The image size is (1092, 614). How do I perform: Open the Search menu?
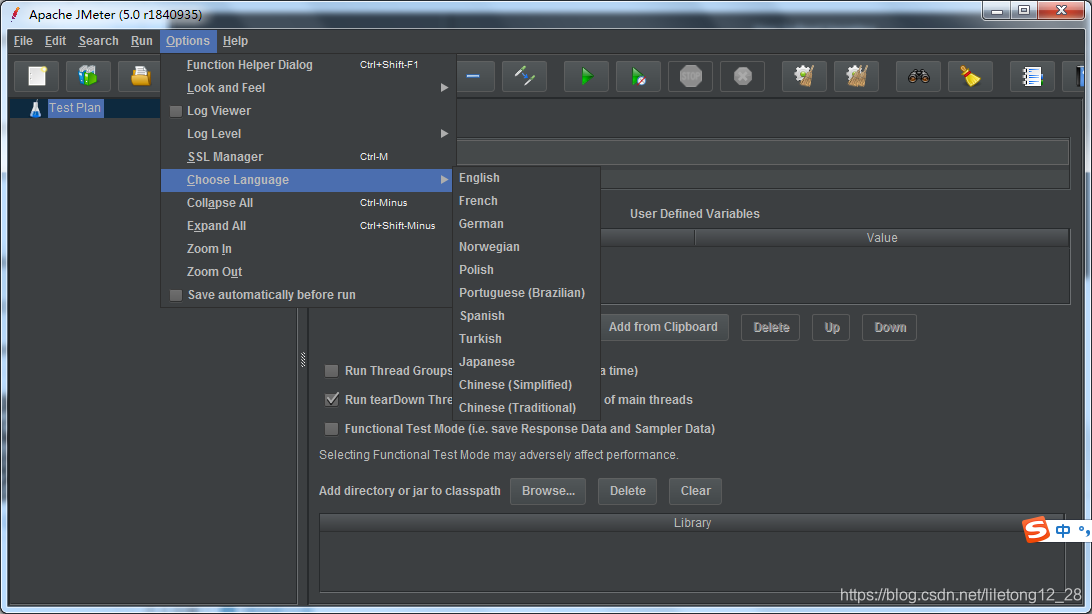point(98,41)
